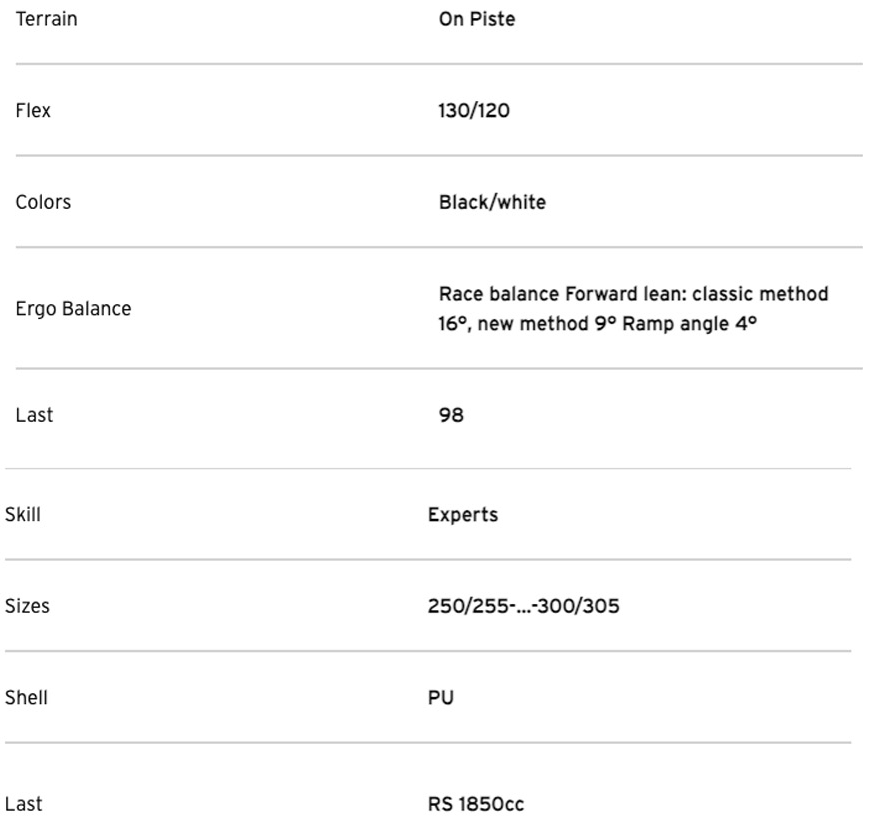Click the Colors row label
The height and width of the screenshot is (820, 877).
coord(43,202)
